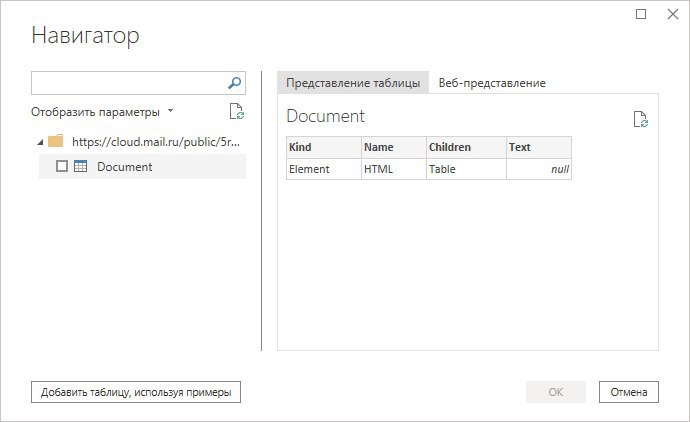Select the https://cloud.mail.ru/public tree row
The height and width of the screenshot is (422, 690).
point(142,142)
